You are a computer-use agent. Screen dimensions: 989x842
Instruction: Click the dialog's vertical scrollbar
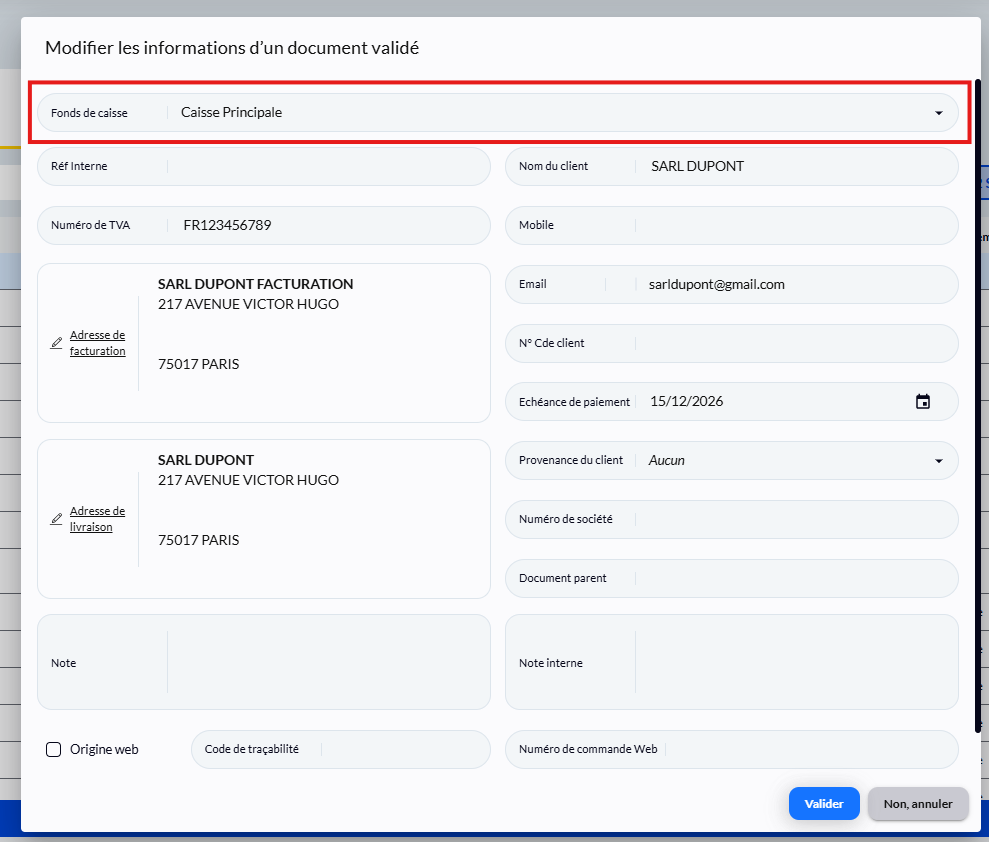coord(978,406)
